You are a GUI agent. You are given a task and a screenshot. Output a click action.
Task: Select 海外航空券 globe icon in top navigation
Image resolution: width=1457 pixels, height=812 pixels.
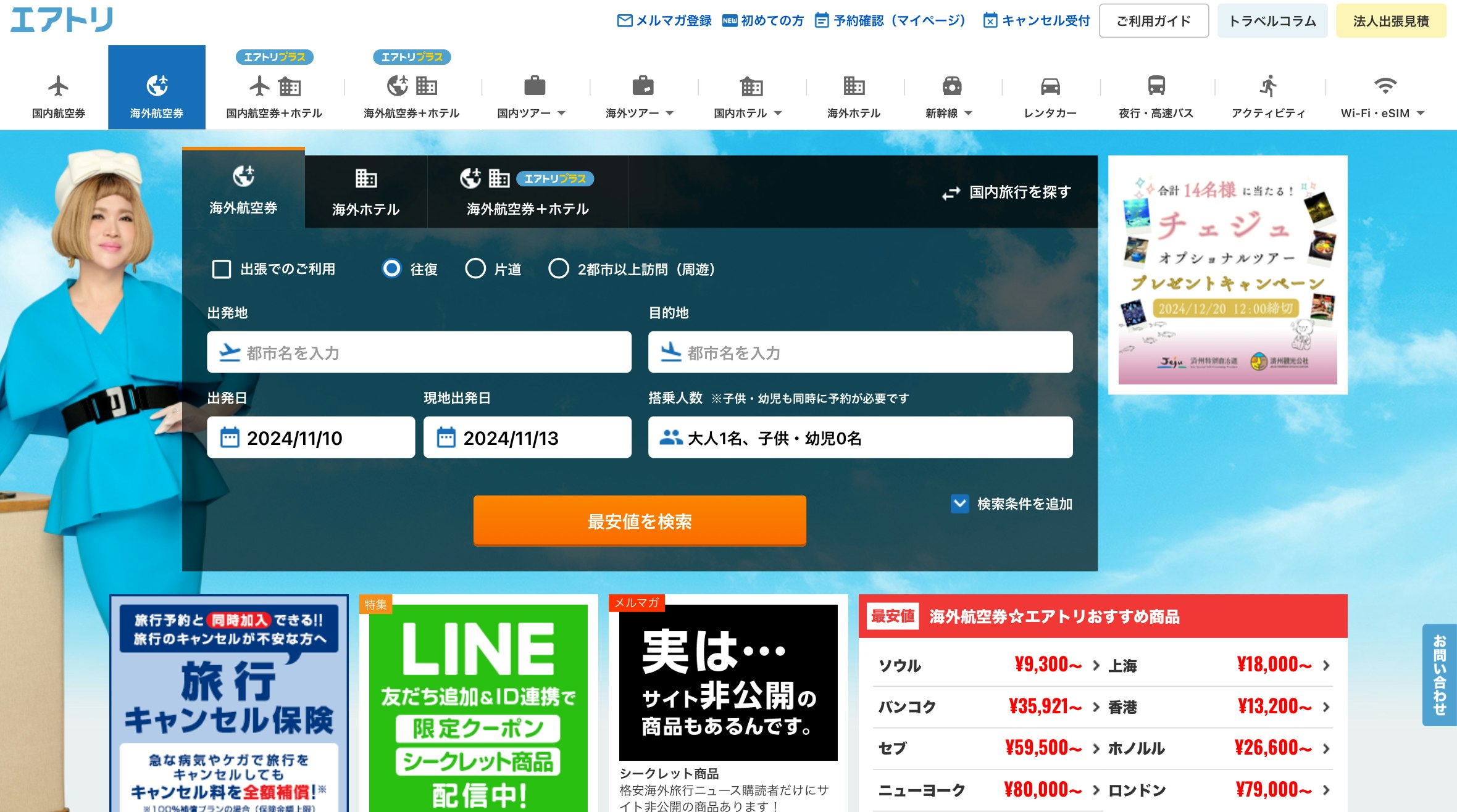click(157, 86)
